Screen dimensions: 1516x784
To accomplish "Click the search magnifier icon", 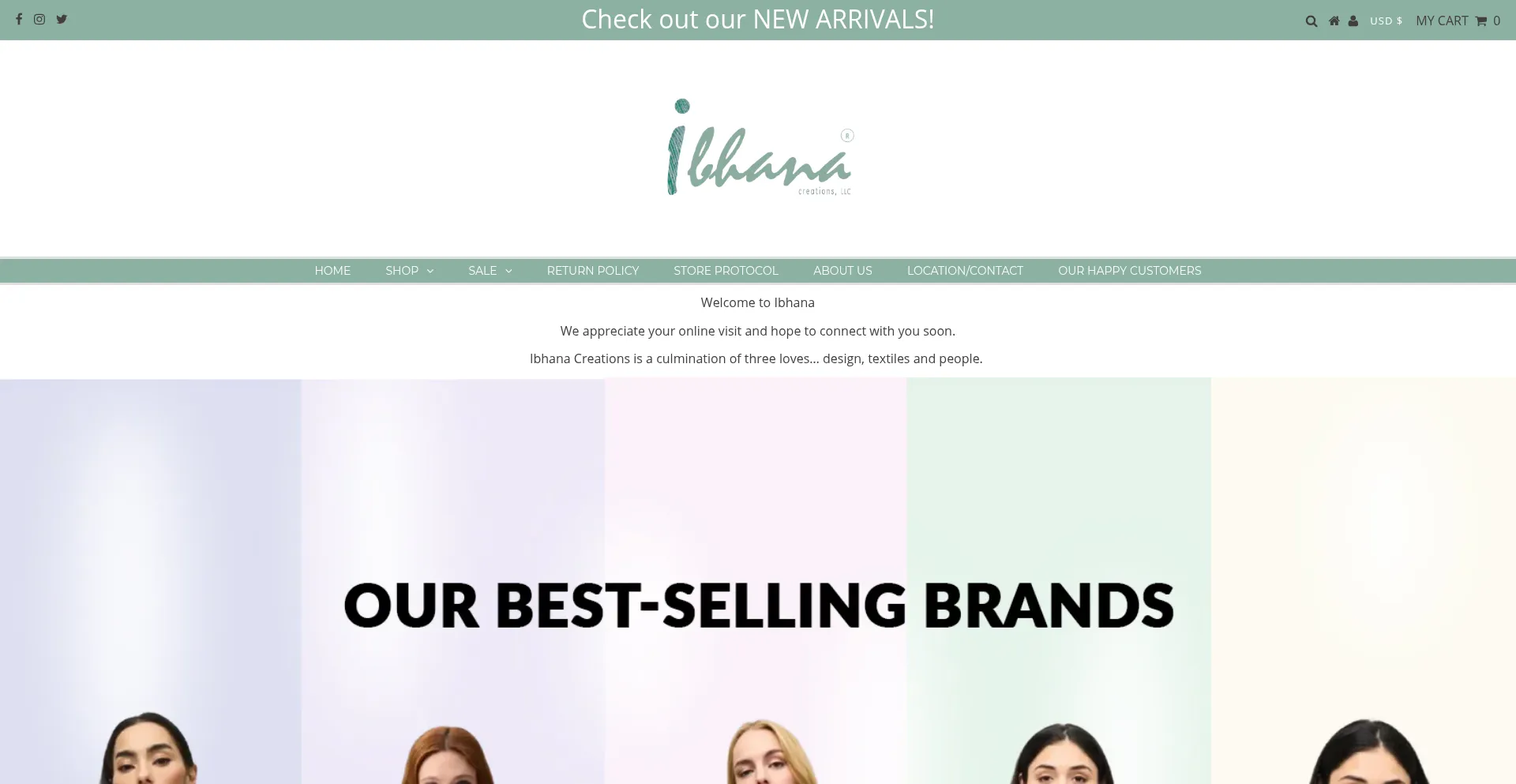I will coord(1311,21).
